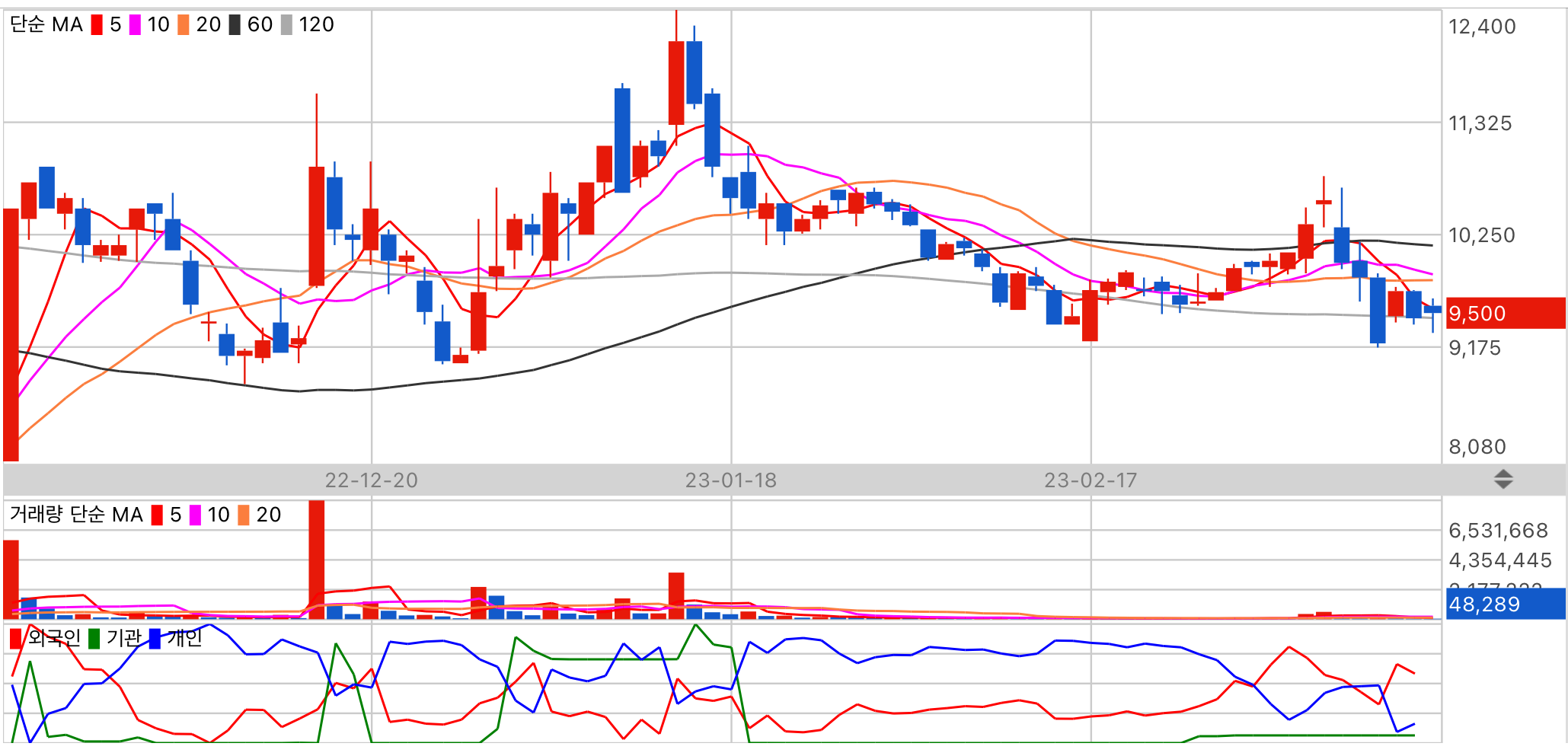
Task: Click the 6,531,668 volume axis label
Action: point(1498,531)
